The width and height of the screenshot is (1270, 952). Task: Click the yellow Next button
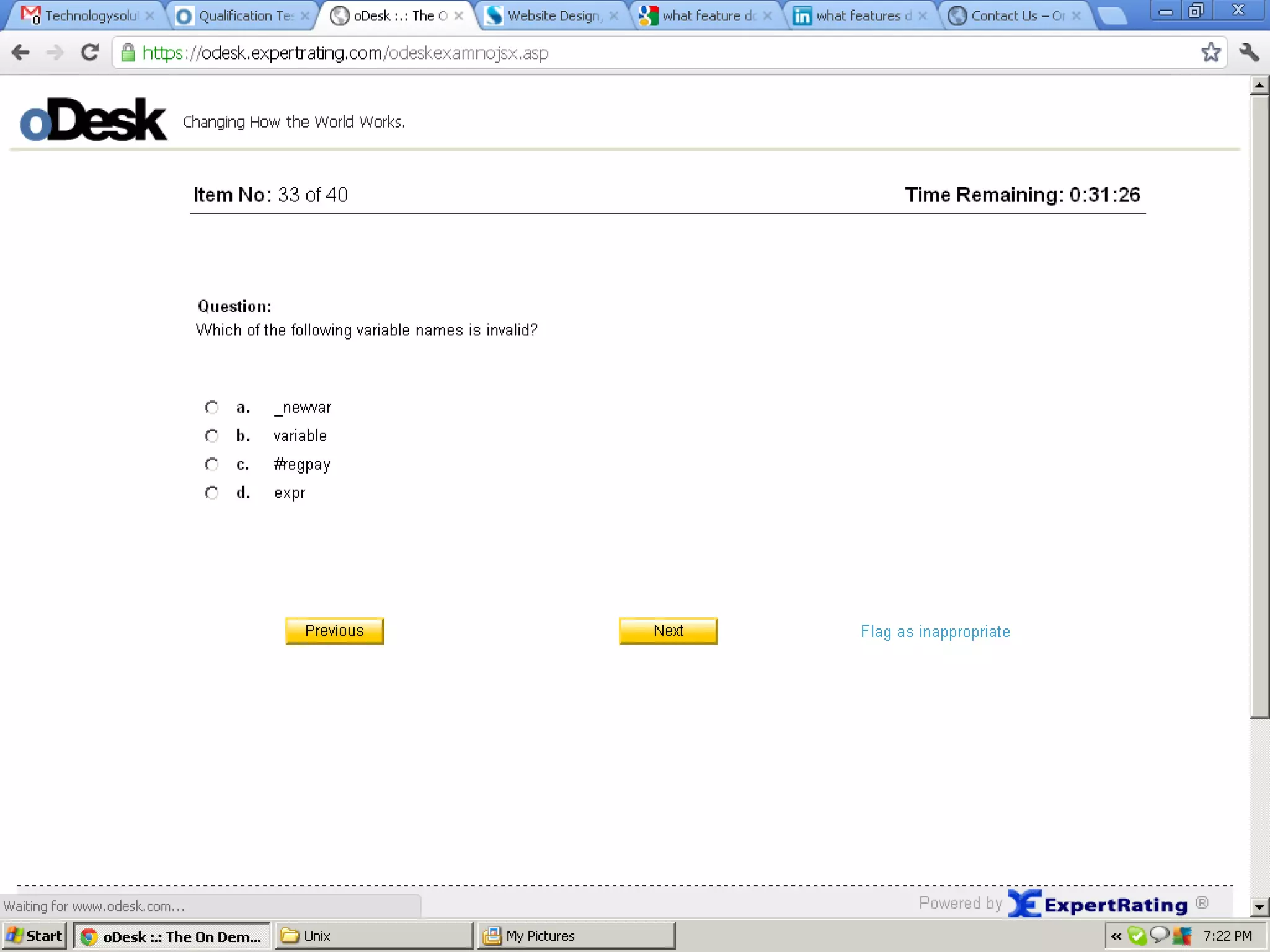[x=668, y=630]
